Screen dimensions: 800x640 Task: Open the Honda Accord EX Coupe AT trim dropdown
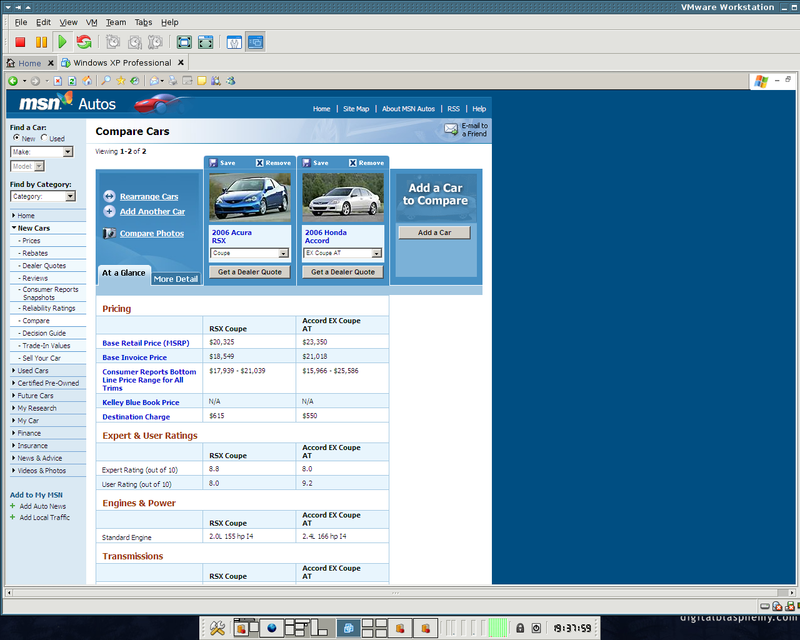343,253
